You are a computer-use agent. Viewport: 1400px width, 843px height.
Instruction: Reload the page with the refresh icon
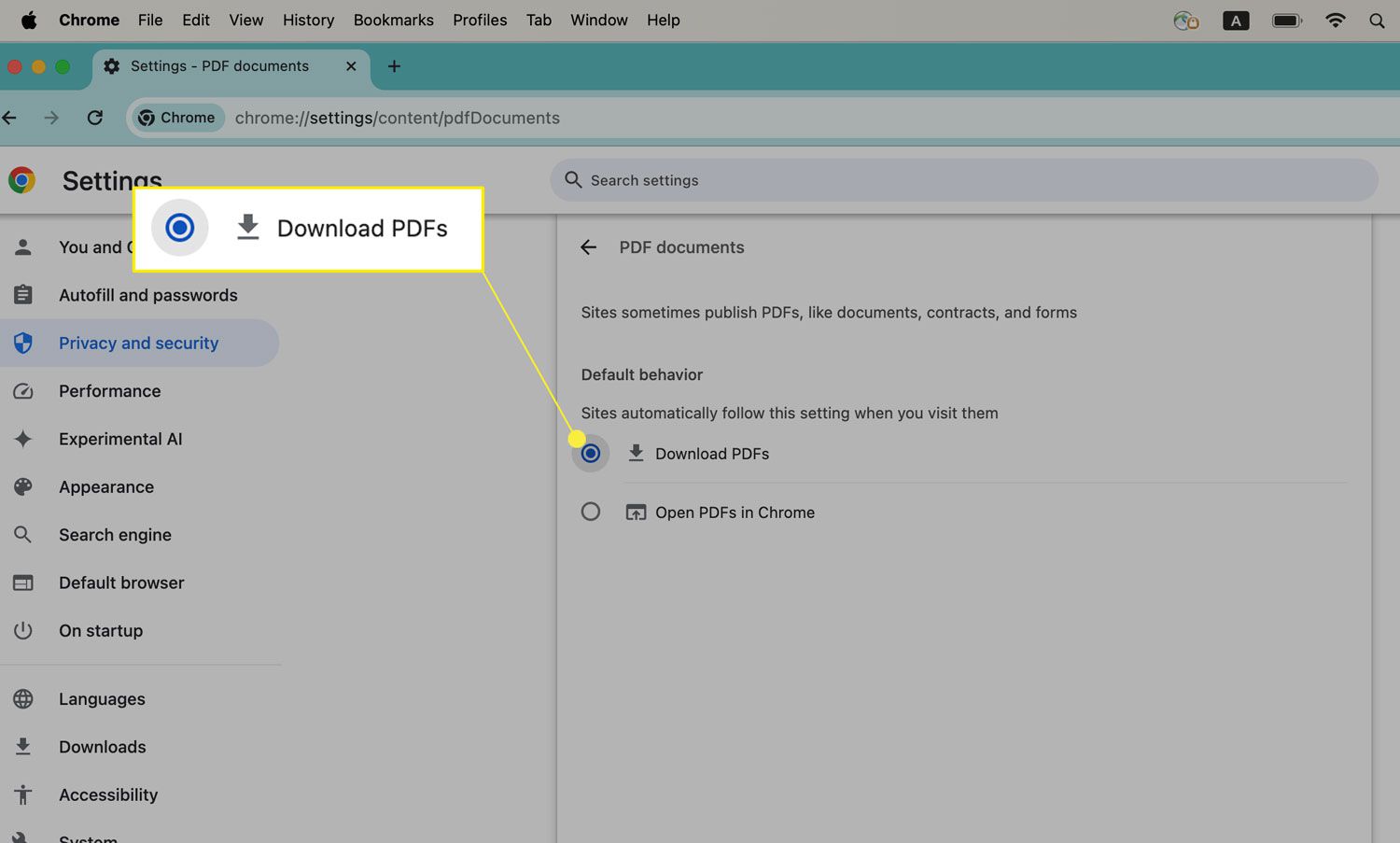[95, 118]
